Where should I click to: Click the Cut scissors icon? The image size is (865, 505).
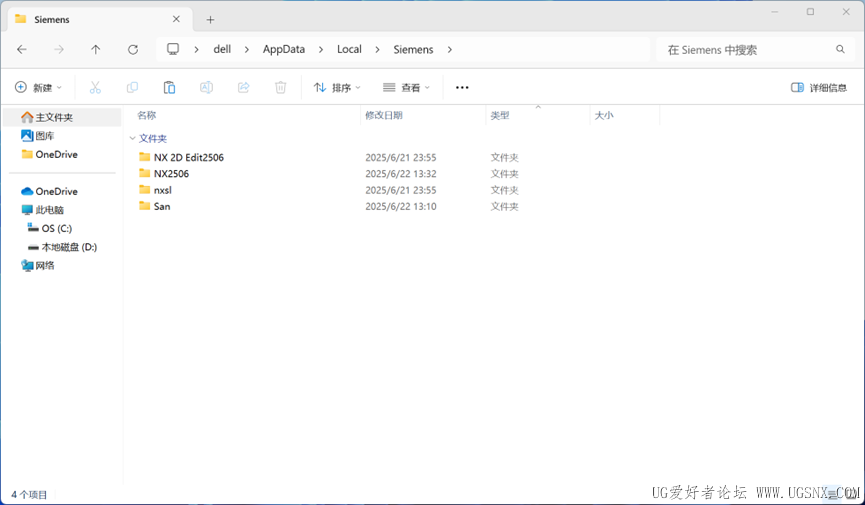[95, 87]
